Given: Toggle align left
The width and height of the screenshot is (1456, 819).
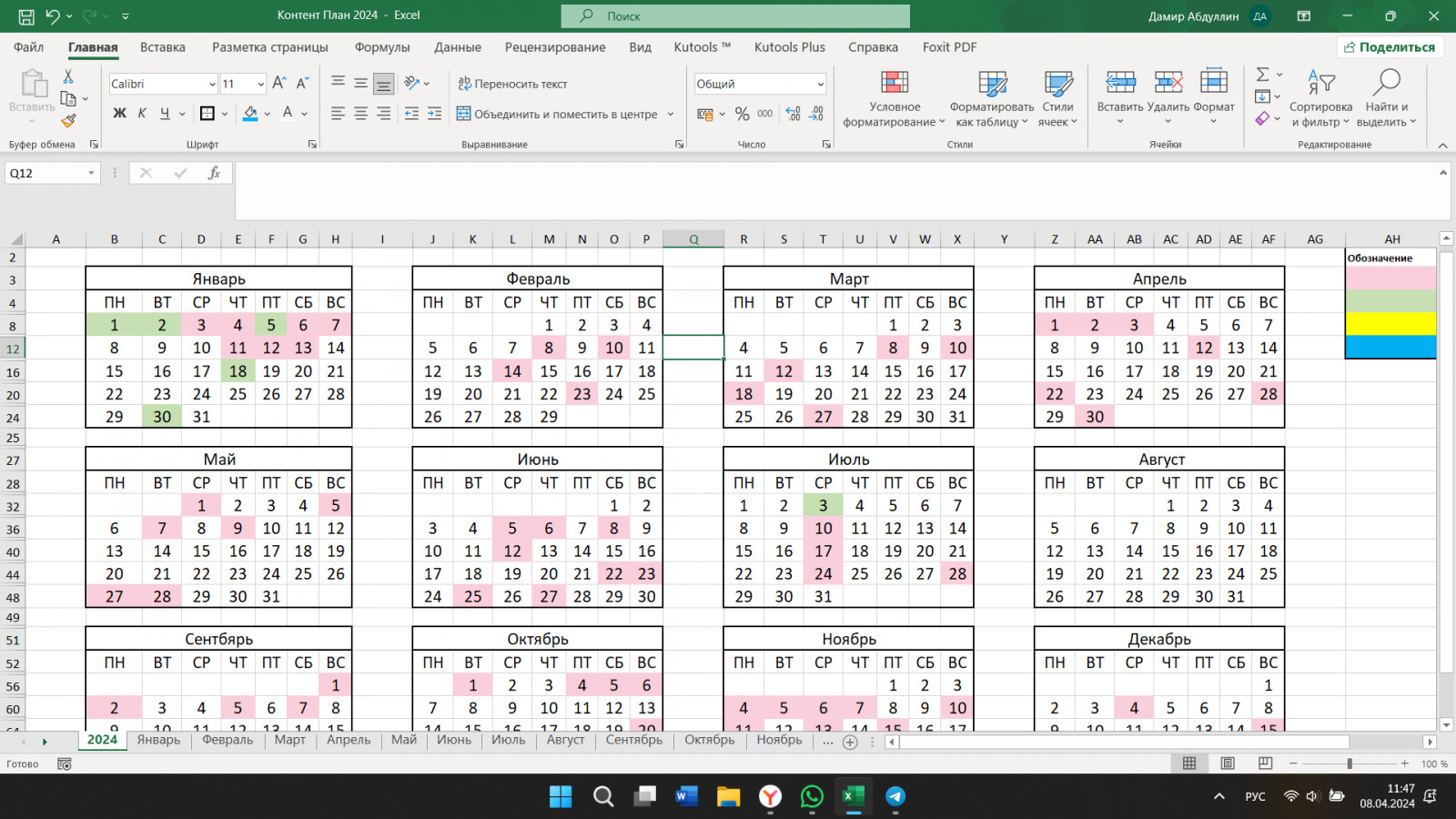Looking at the screenshot, I should (338, 114).
